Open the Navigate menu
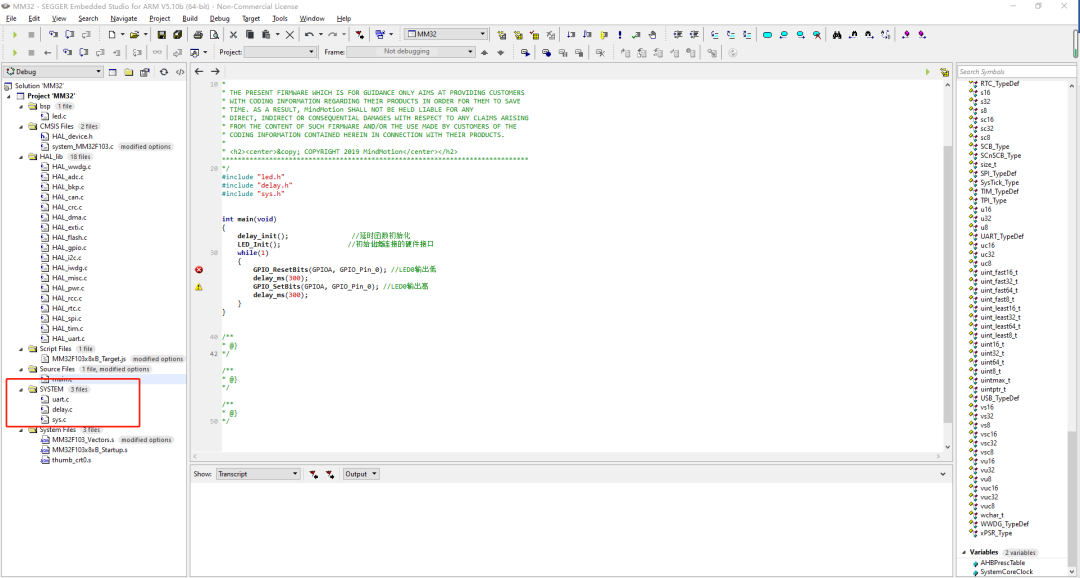The height and width of the screenshot is (578, 1080). coord(123,19)
